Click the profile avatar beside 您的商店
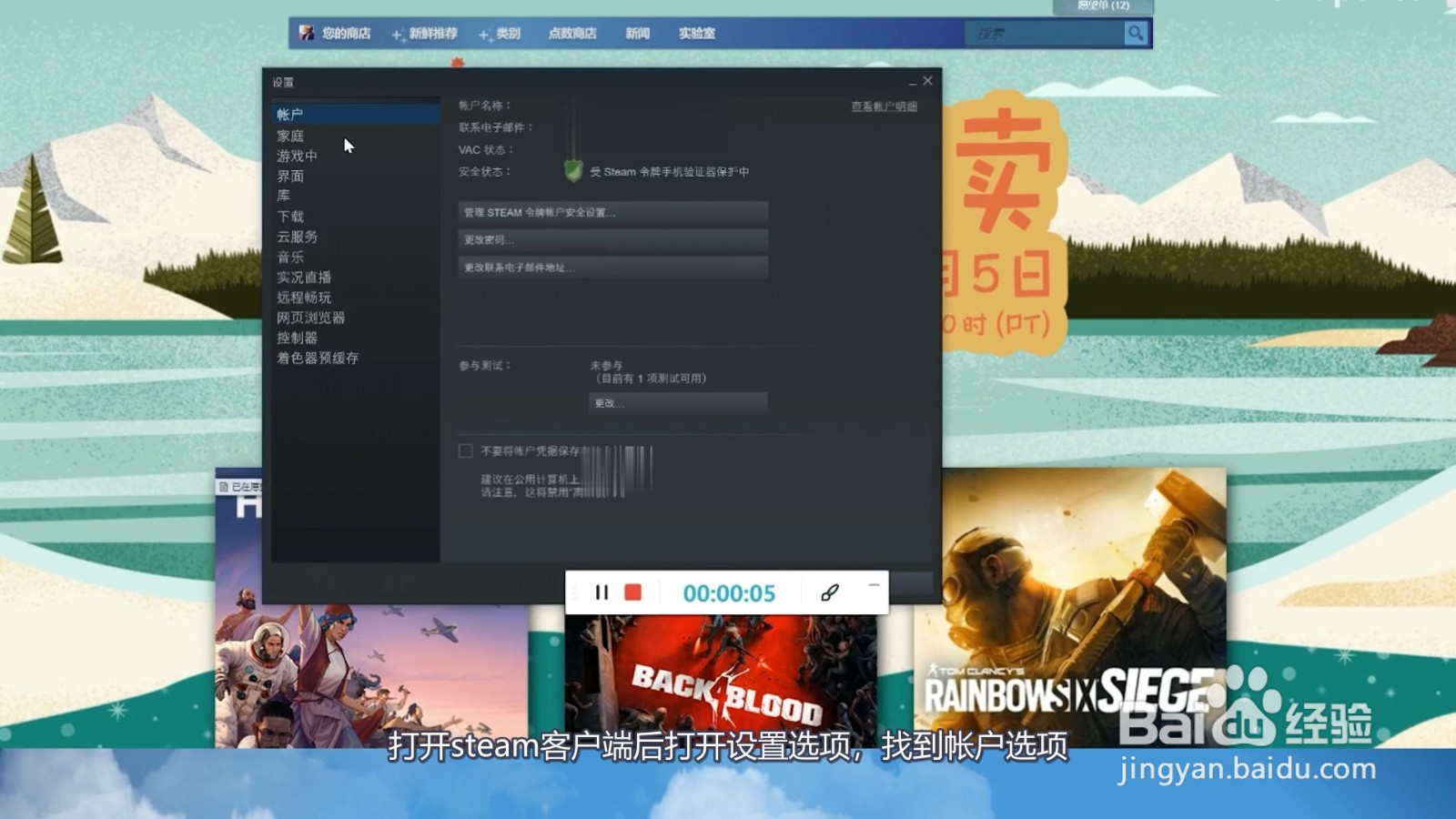The image size is (1456, 819). point(307,33)
